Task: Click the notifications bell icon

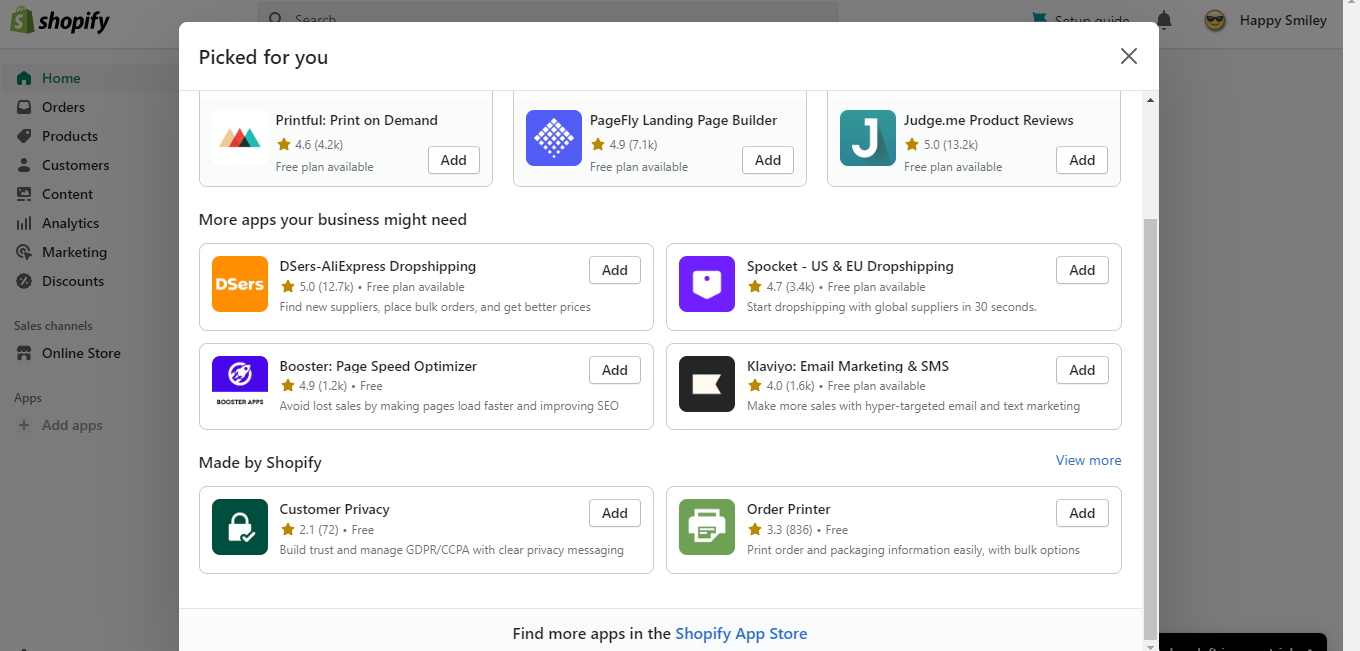Action: (1164, 20)
